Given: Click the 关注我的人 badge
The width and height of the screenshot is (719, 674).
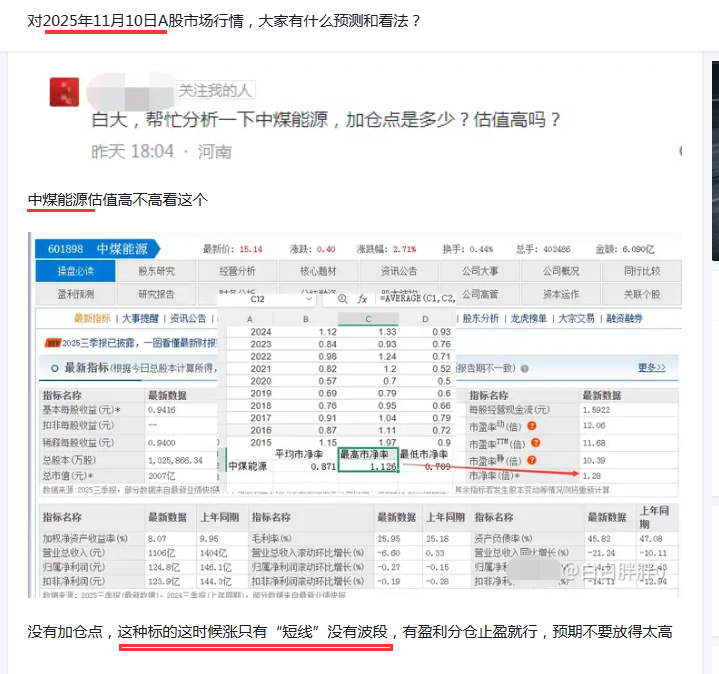Looking at the screenshot, I should [x=215, y=90].
